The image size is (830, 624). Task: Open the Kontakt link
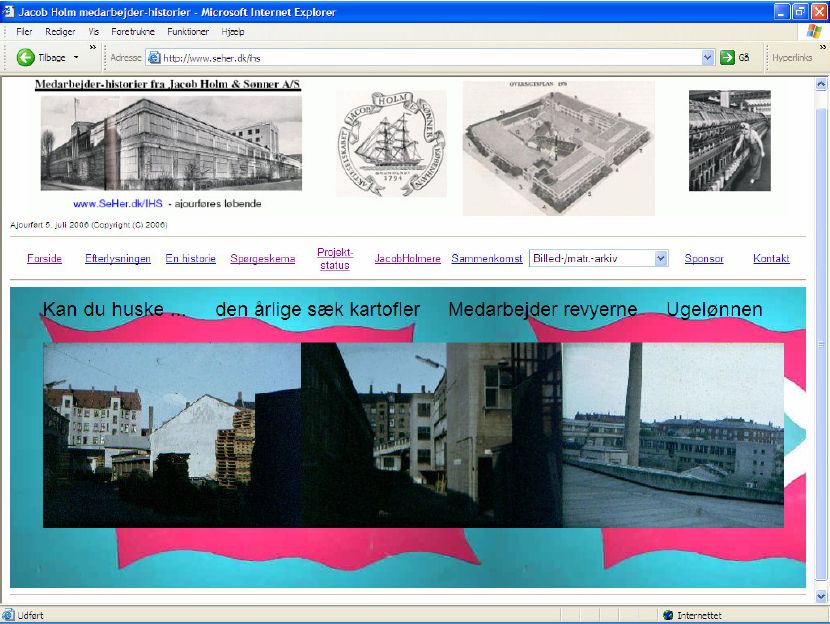pyautogui.click(x=771, y=258)
